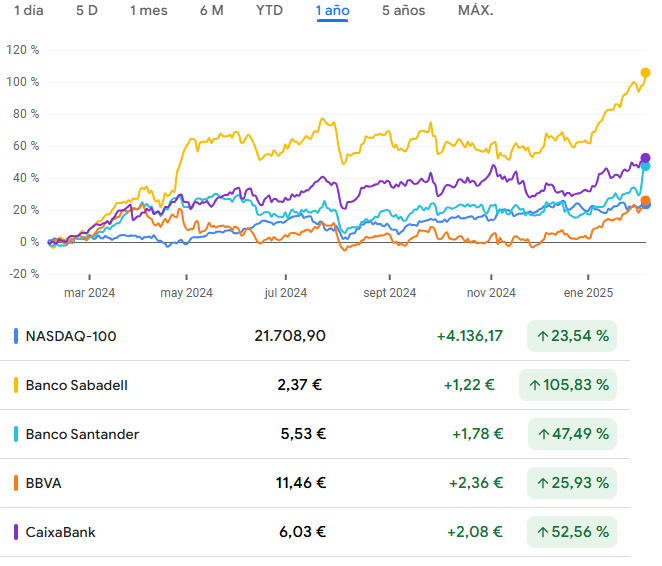Select the 1 día time range tab

pyautogui.click(x=28, y=11)
